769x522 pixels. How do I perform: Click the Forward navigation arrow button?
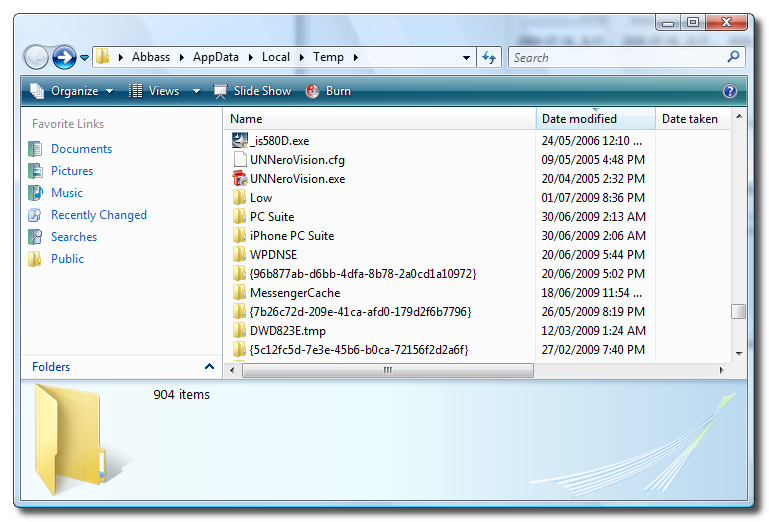coord(64,57)
